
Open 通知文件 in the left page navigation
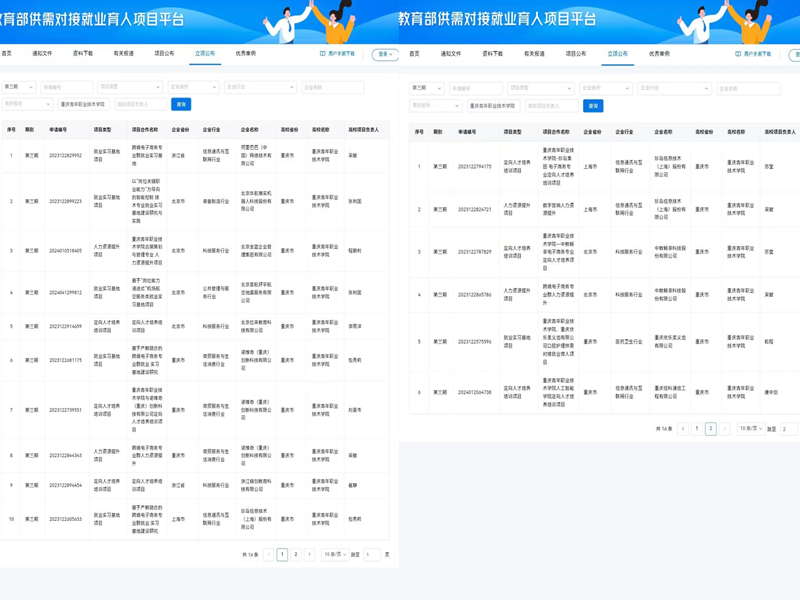(x=42, y=53)
